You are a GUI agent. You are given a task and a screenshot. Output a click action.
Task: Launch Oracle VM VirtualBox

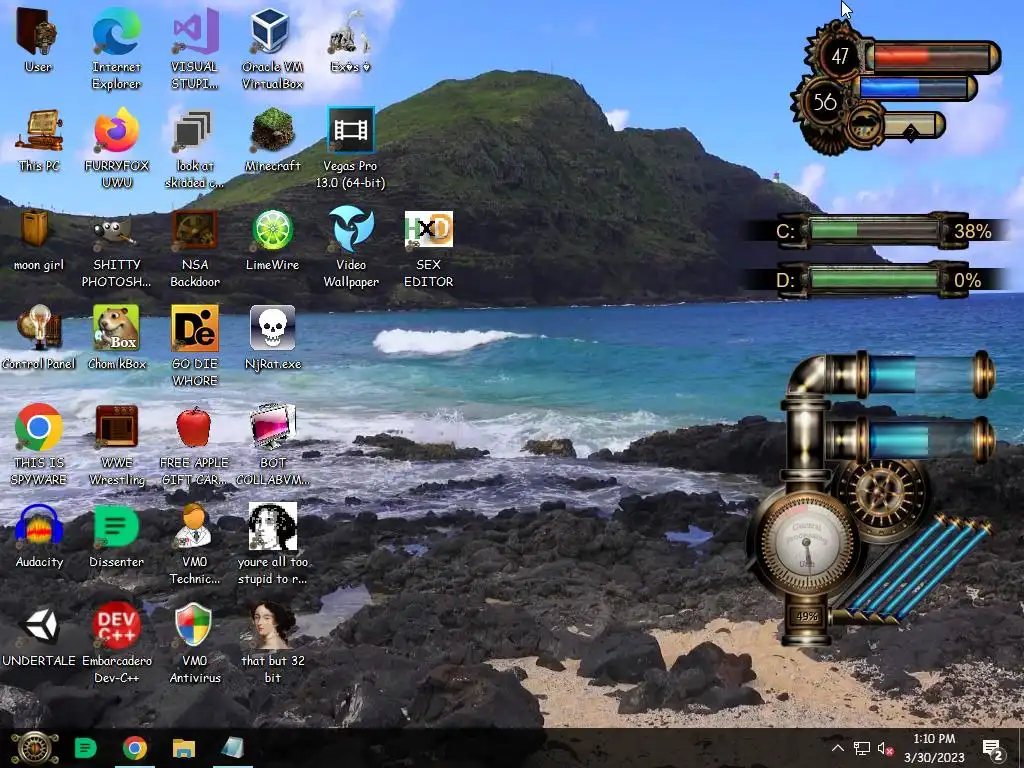pos(272,49)
